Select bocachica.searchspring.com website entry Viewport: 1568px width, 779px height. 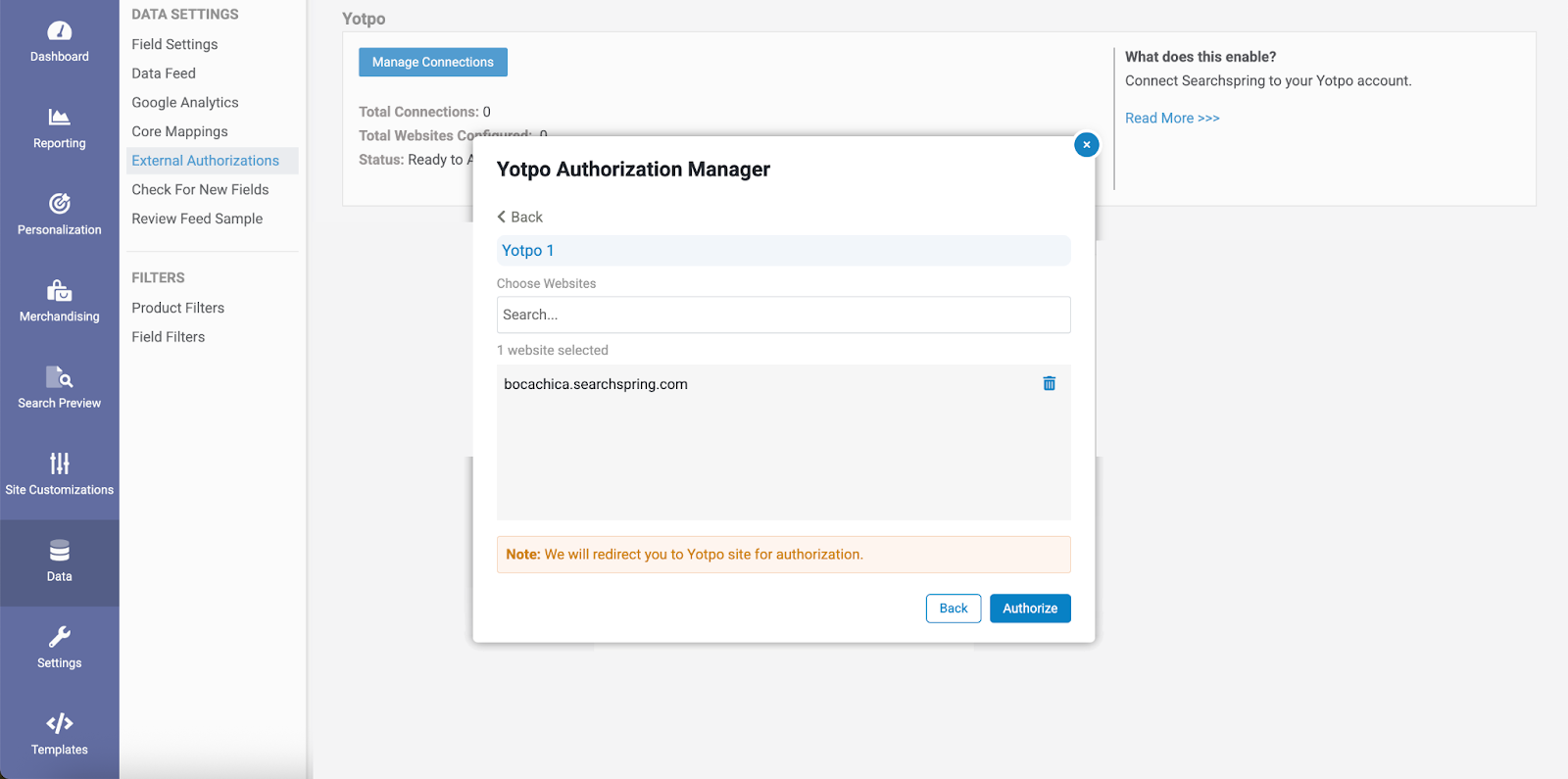tap(596, 384)
